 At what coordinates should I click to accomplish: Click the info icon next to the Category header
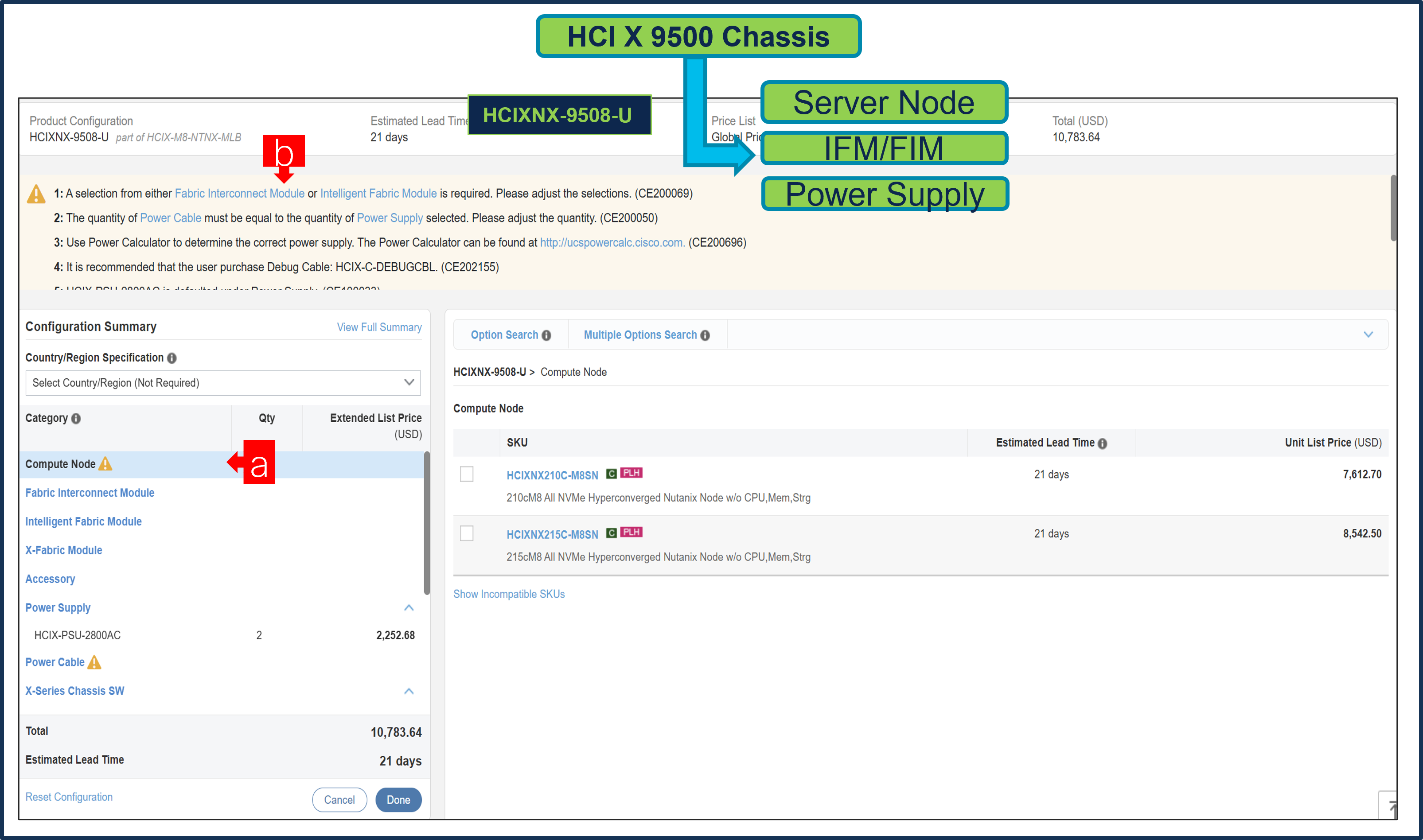76,418
